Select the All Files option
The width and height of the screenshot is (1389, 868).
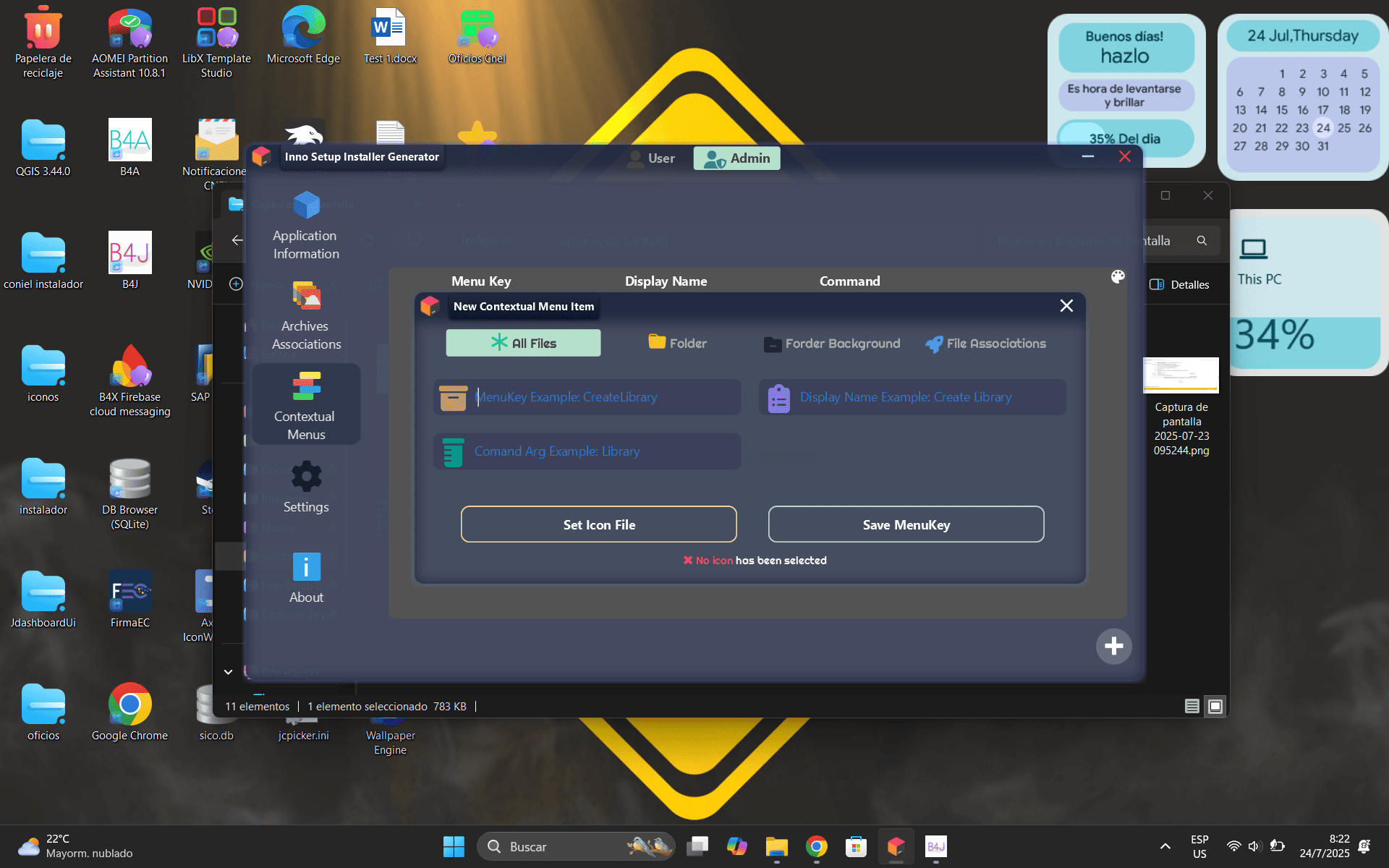(523, 344)
